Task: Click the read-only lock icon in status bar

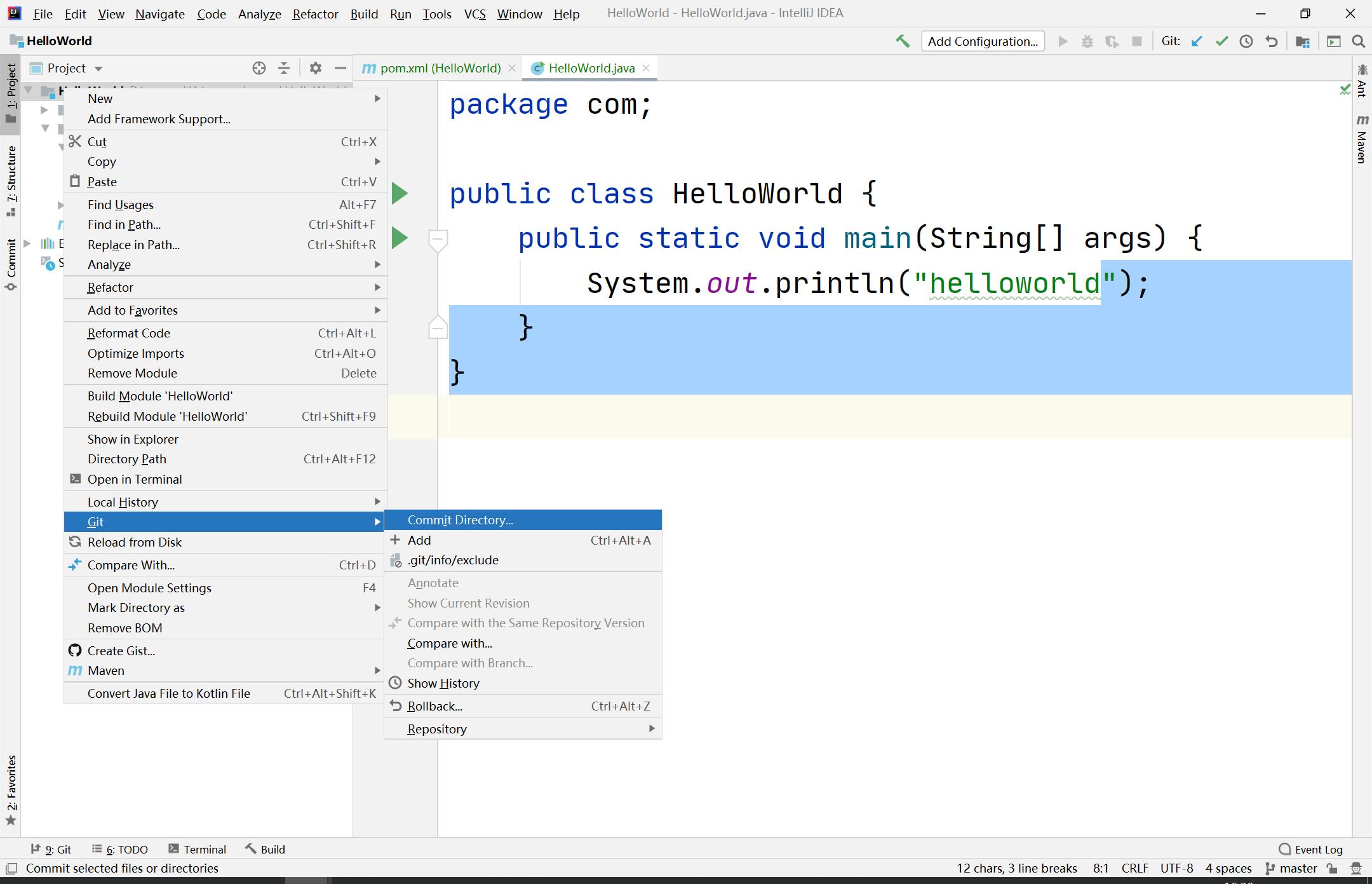Action: click(1333, 868)
